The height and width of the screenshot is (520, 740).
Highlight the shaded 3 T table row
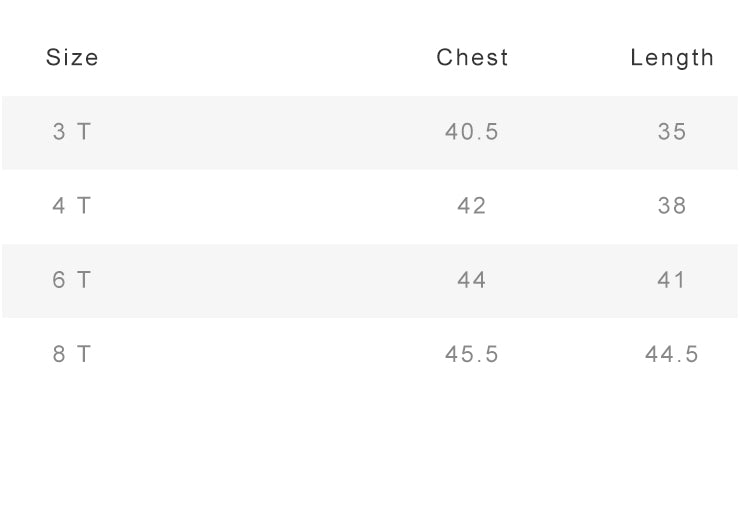tap(260, 132)
